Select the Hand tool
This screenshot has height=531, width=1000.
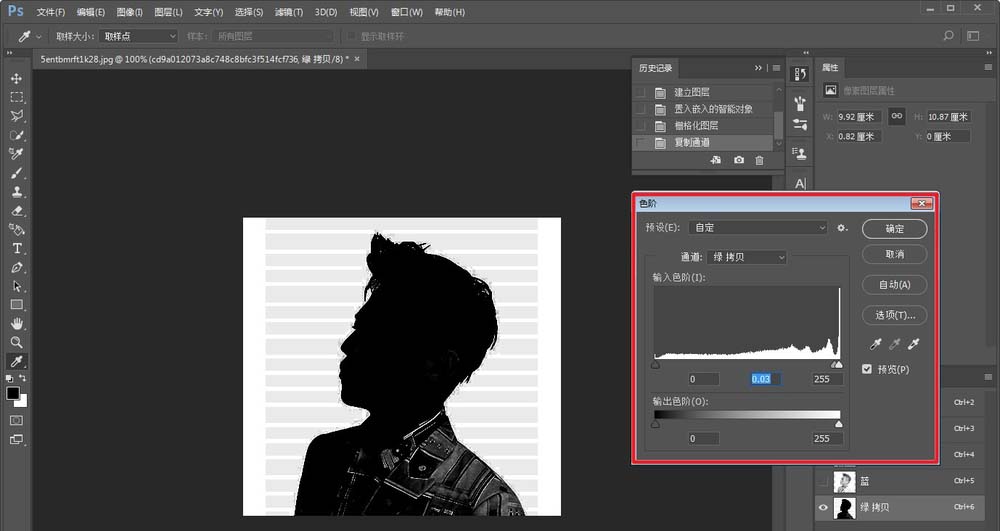[x=17, y=323]
